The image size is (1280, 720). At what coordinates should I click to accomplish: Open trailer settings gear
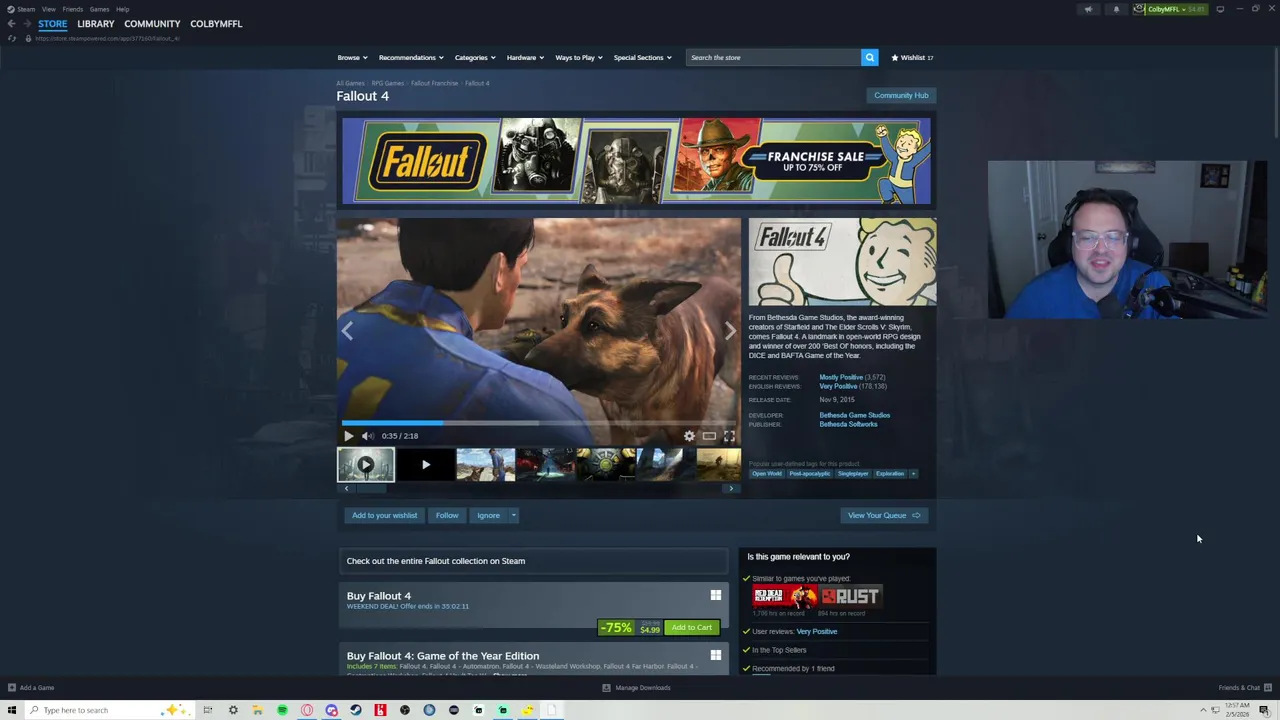[x=689, y=436]
